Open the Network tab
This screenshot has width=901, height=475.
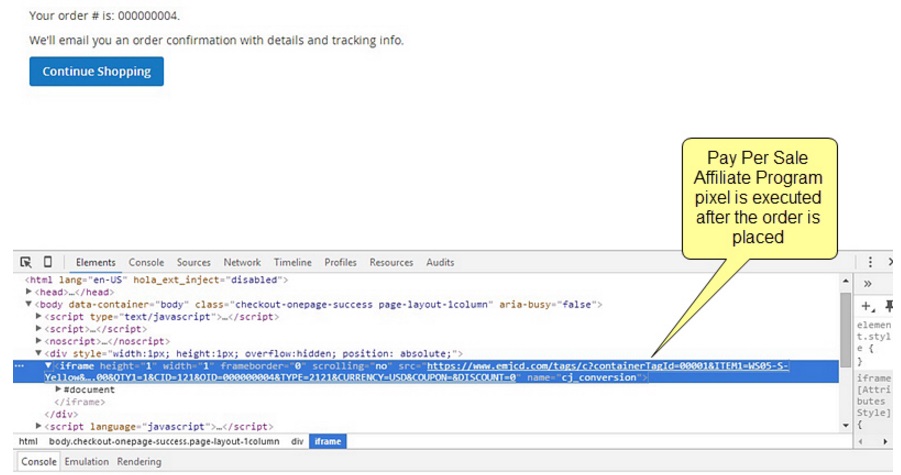242,262
